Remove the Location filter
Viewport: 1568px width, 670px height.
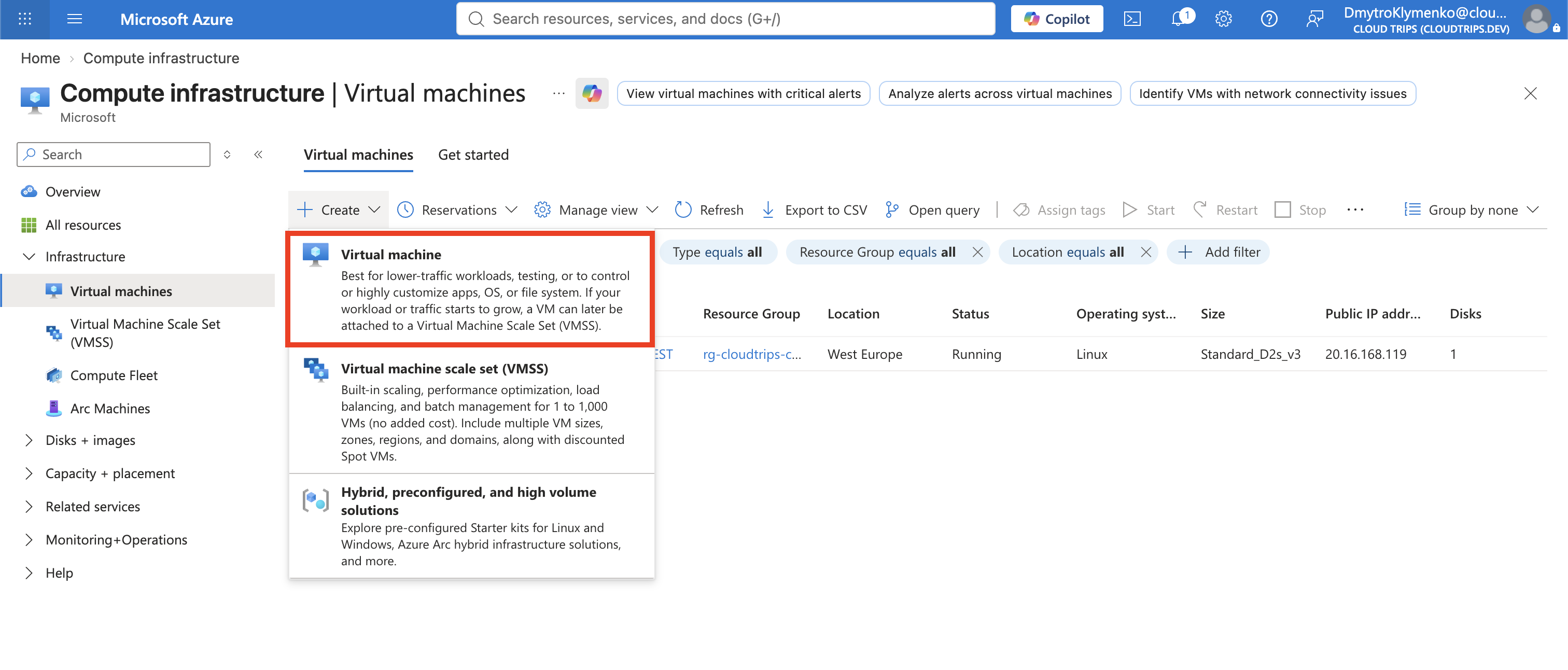click(x=1145, y=252)
